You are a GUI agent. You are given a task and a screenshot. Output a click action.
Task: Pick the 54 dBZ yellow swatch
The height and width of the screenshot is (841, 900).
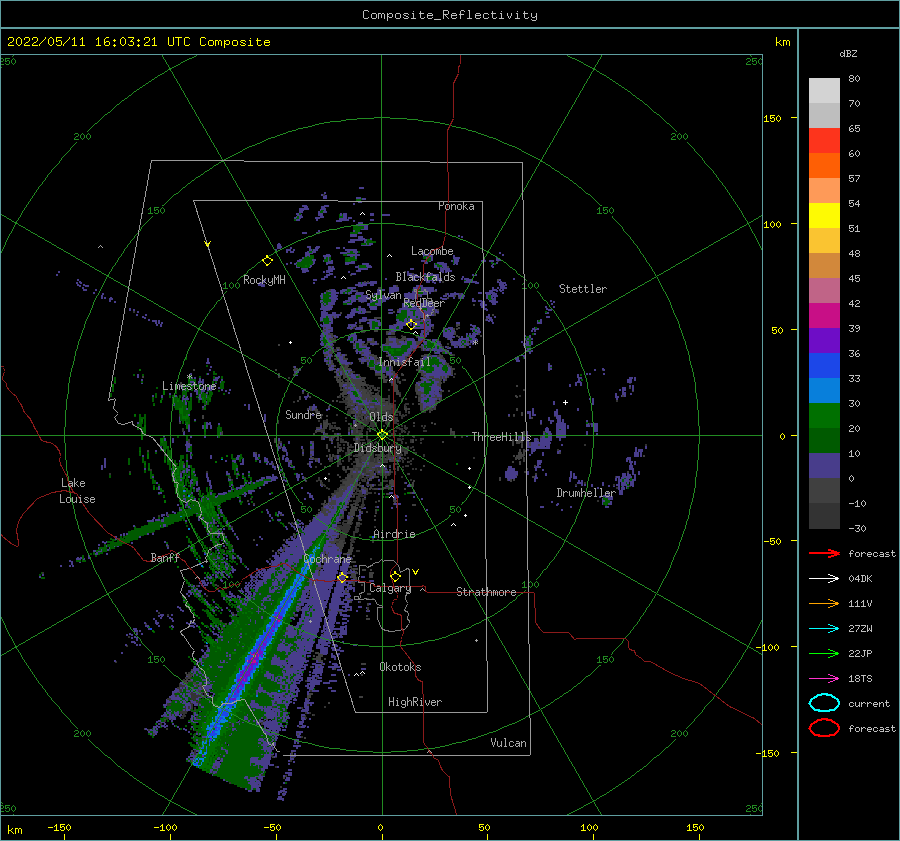click(824, 215)
